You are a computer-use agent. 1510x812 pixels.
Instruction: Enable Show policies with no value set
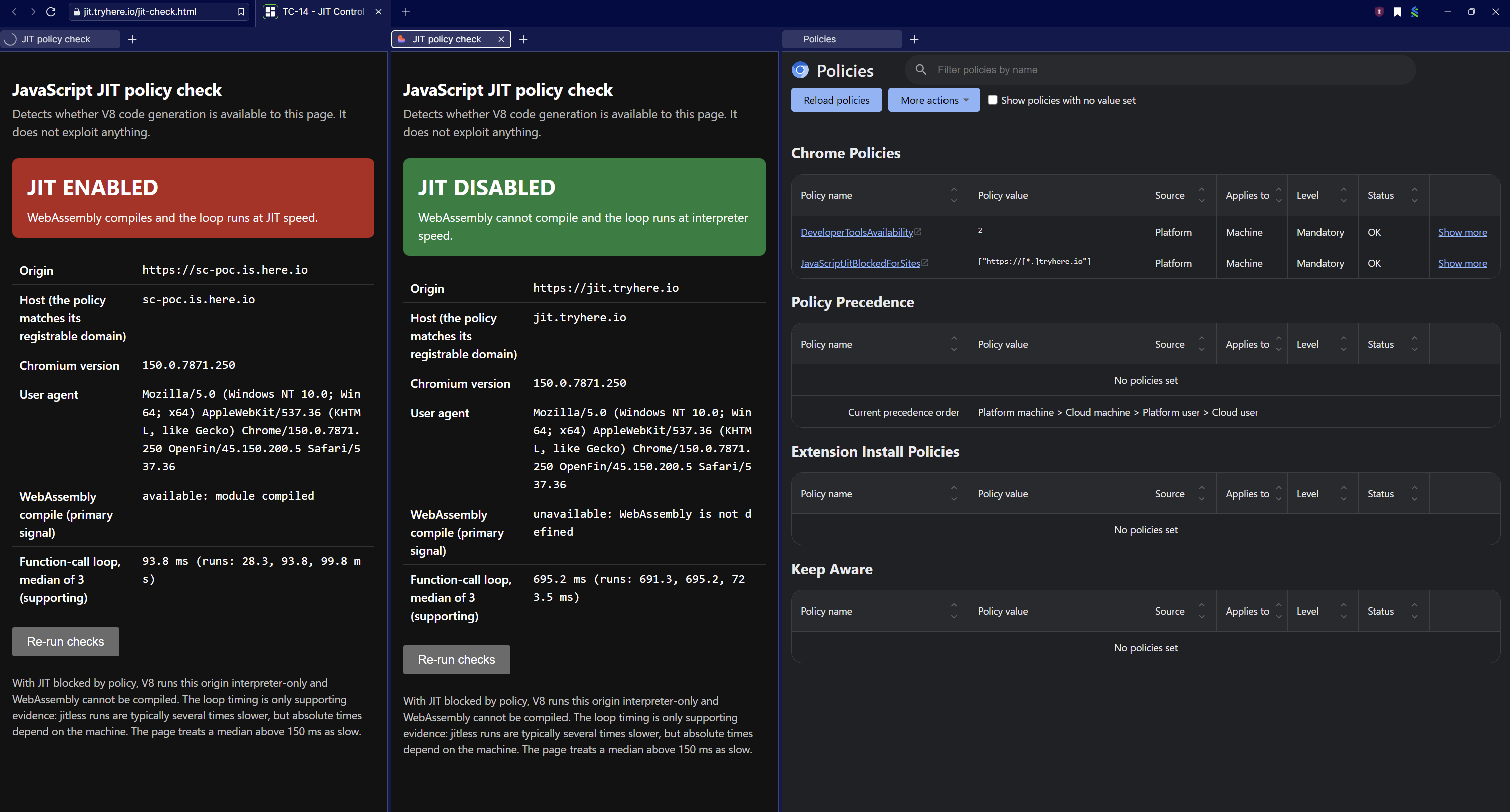coord(993,100)
